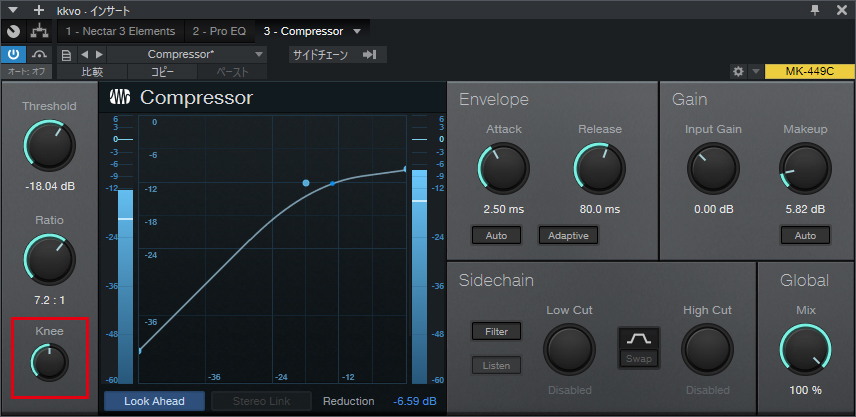Image resolution: width=856 pixels, height=417 pixels.
Task: Toggle the Look Ahead button
Action: coord(154,401)
